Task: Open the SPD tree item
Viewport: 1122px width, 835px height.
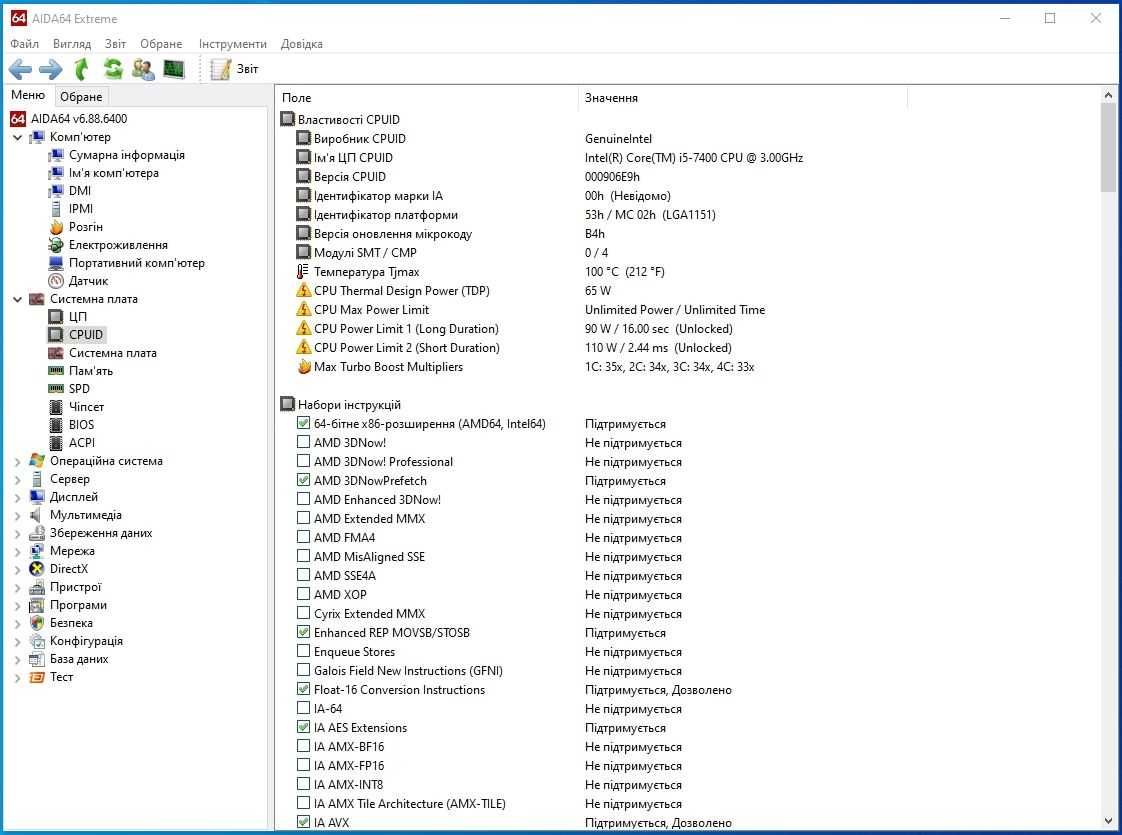Action: [79, 389]
